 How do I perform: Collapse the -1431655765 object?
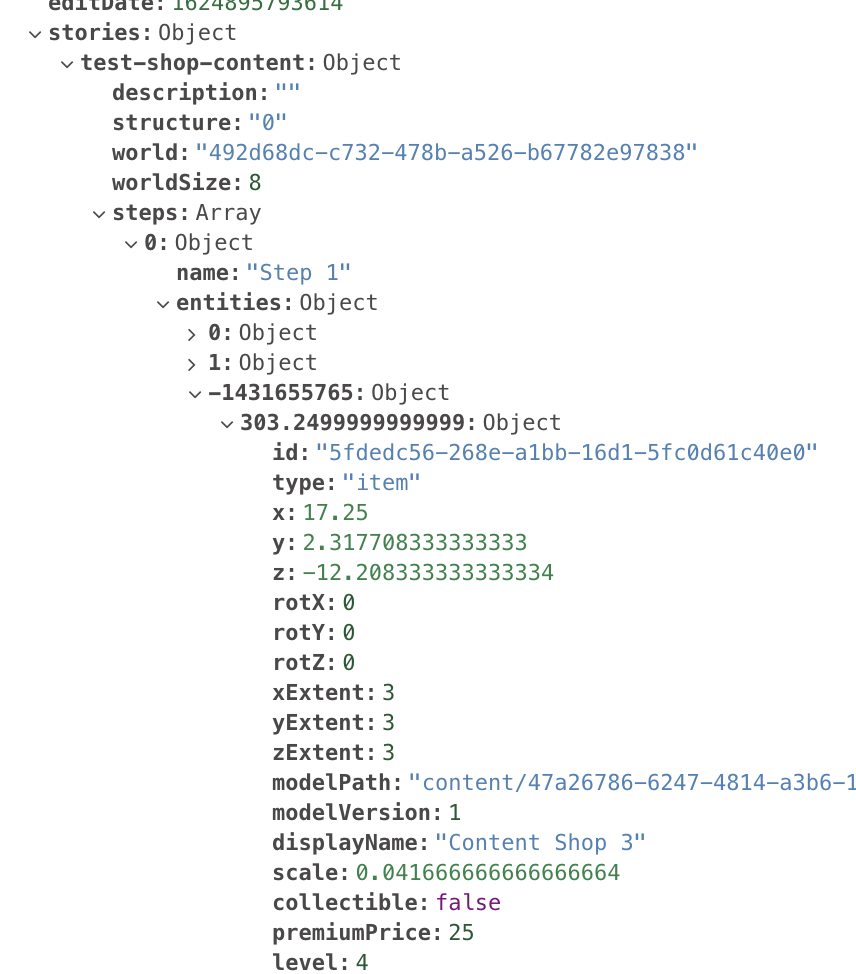click(195, 393)
